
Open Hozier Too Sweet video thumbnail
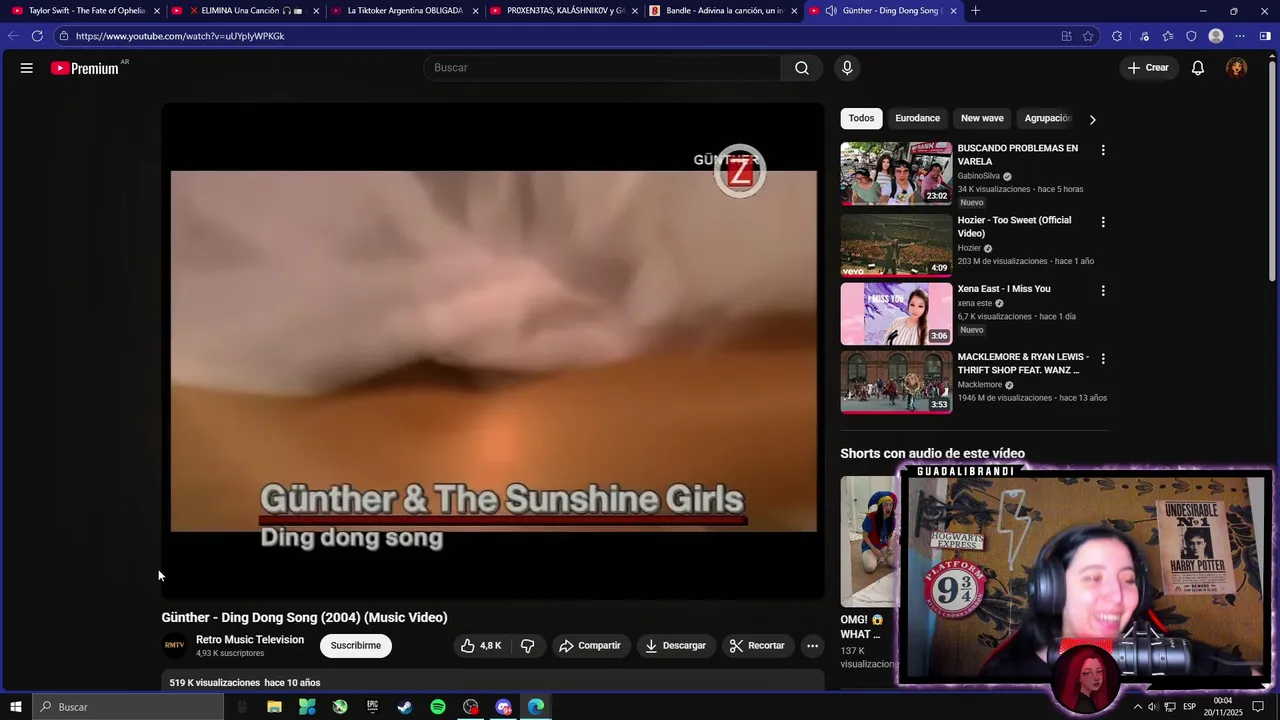coord(896,245)
